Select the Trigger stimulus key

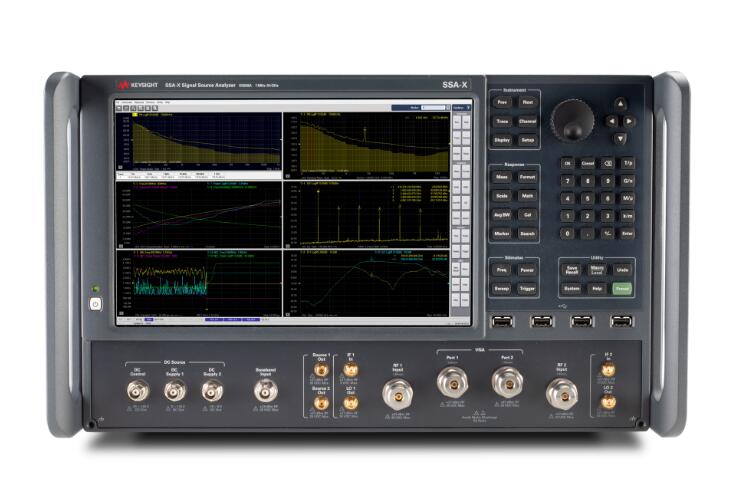(x=527, y=288)
